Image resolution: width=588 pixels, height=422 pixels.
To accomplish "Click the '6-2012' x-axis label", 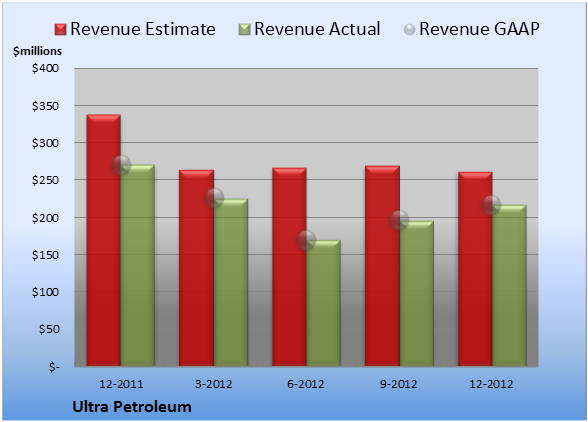I will click(x=306, y=384).
